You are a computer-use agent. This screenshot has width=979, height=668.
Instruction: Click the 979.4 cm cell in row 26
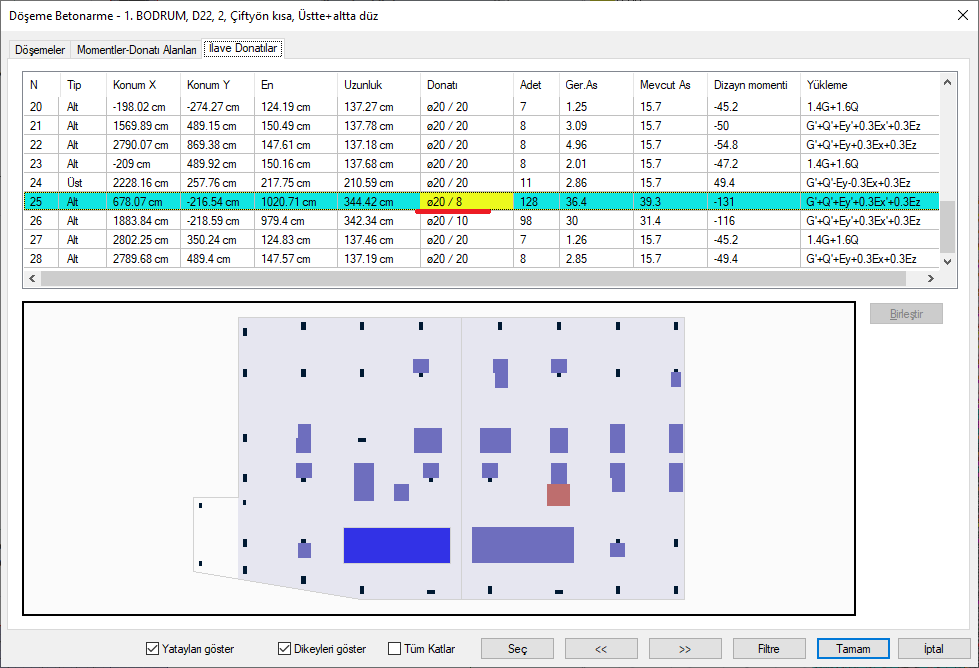(296, 220)
